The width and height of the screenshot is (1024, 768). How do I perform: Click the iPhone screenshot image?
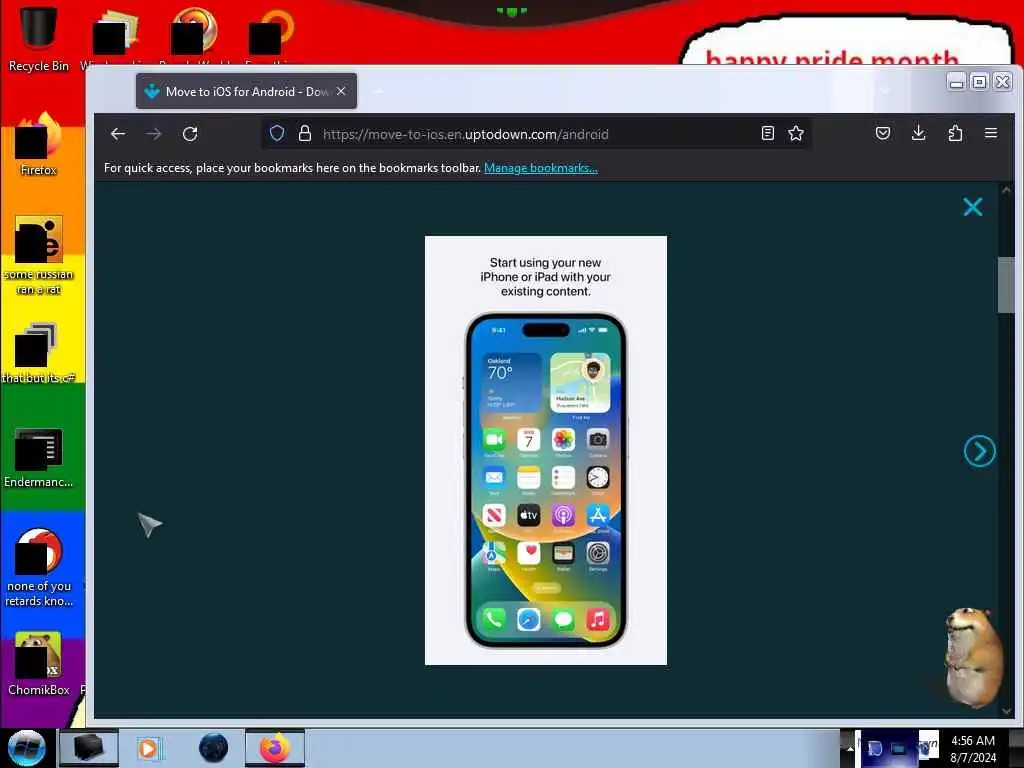click(546, 451)
